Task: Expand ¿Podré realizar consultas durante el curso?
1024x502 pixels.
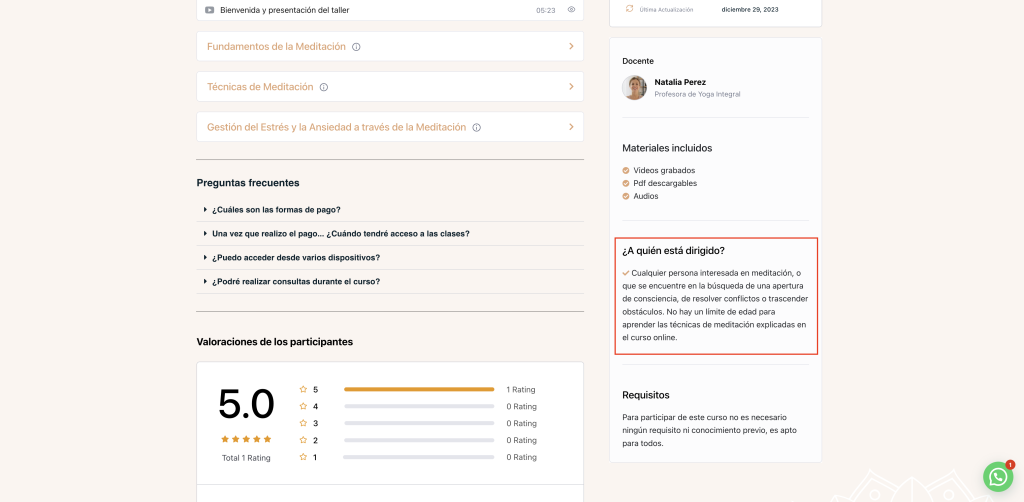Action: click(x=295, y=282)
